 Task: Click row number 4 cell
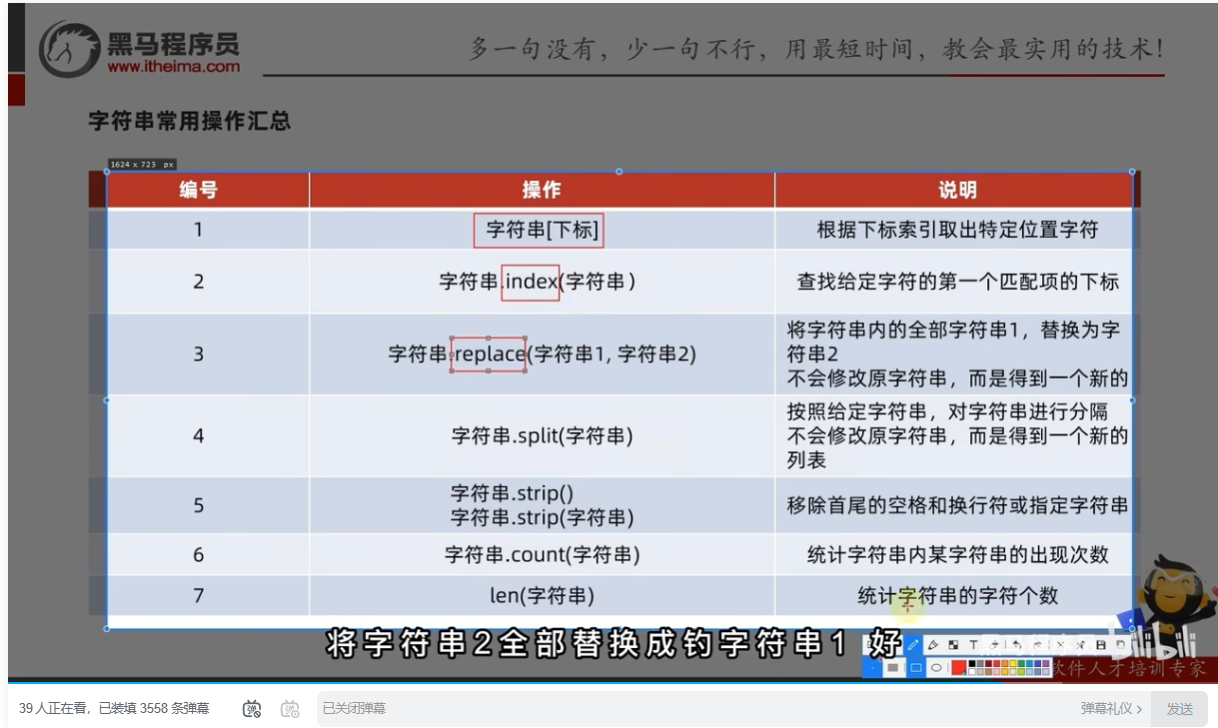point(198,436)
